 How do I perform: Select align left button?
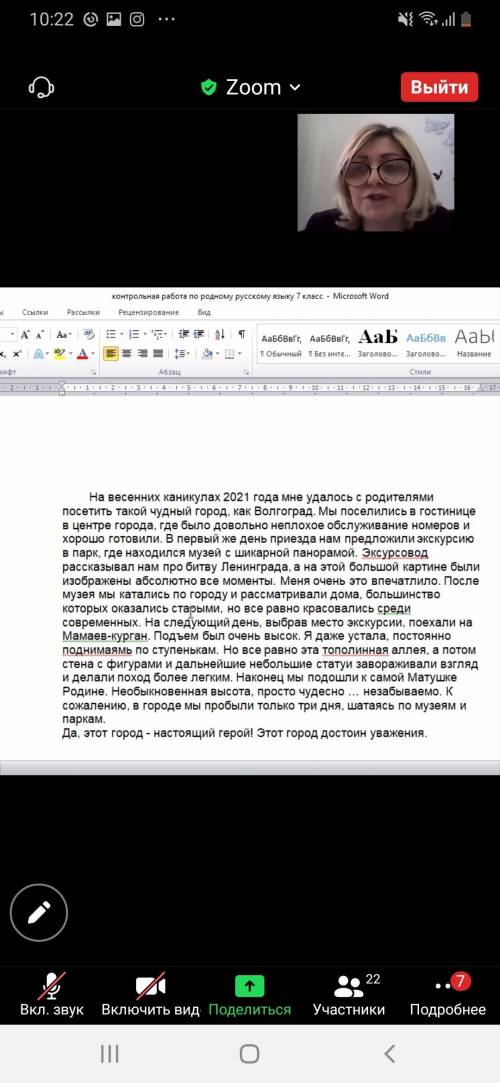click(x=110, y=354)
